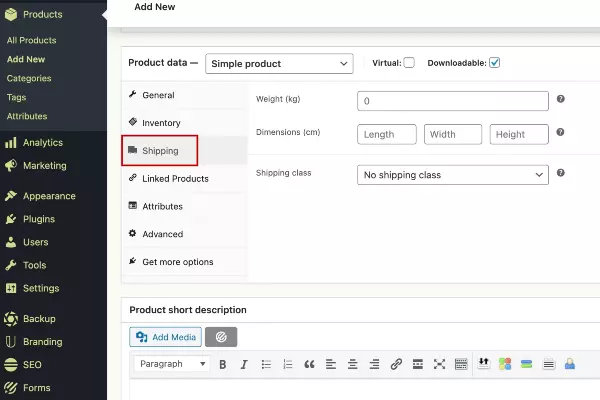Open the Simple product type dropdown
600x400 pixels.
click(x=279, y=64)
